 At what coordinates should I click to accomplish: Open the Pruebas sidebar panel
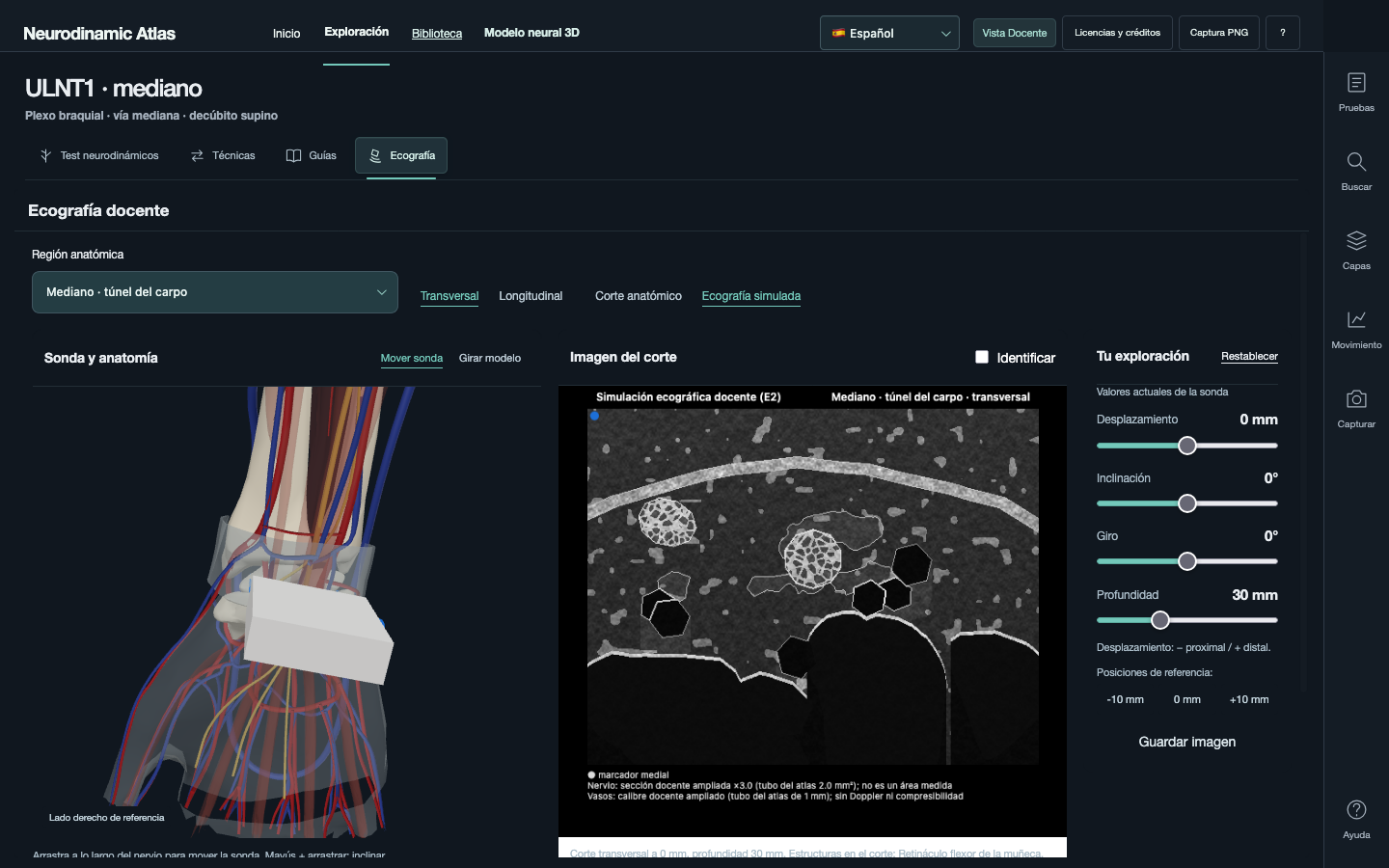[x=1356, y=92]
